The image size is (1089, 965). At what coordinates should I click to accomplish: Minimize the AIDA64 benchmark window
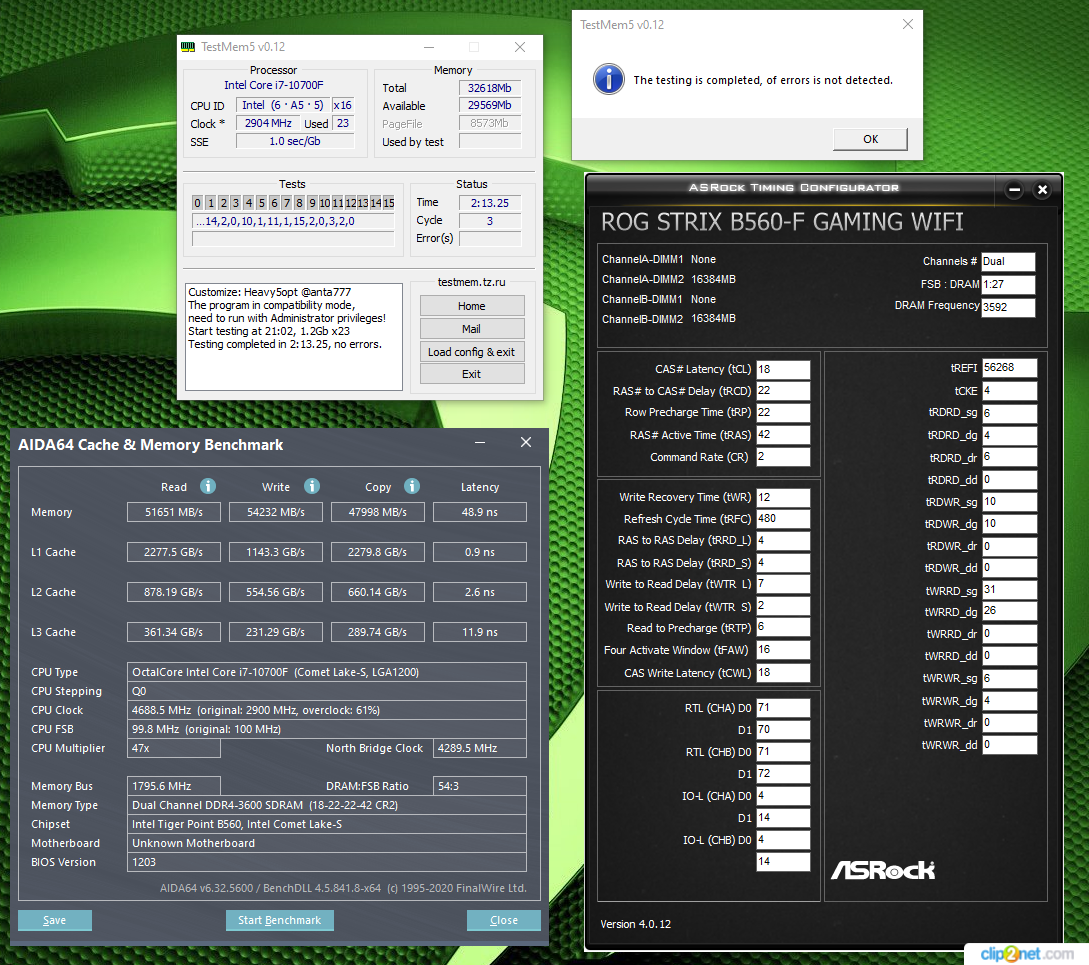pos(480,443)
